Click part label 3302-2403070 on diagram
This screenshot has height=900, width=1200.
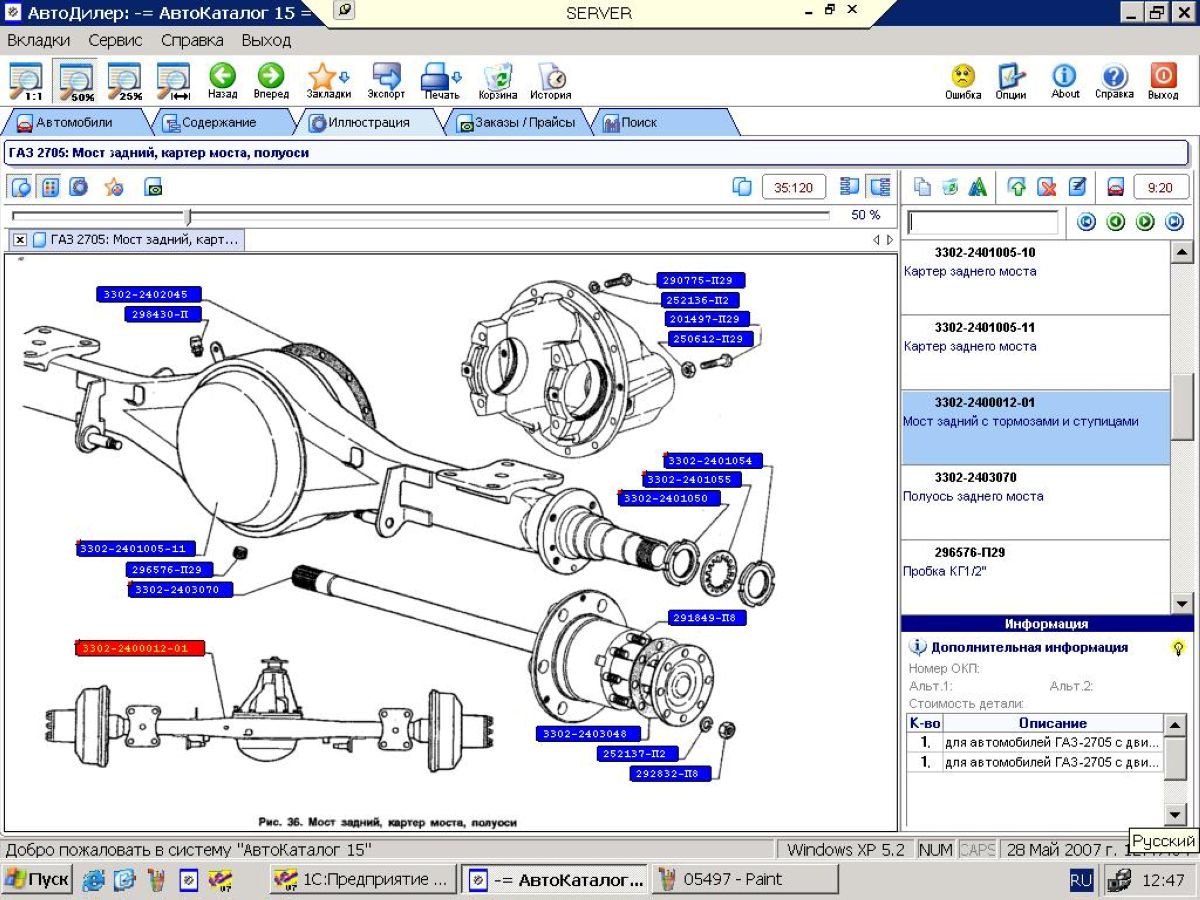pyautogui.click(x=181, y=590)
